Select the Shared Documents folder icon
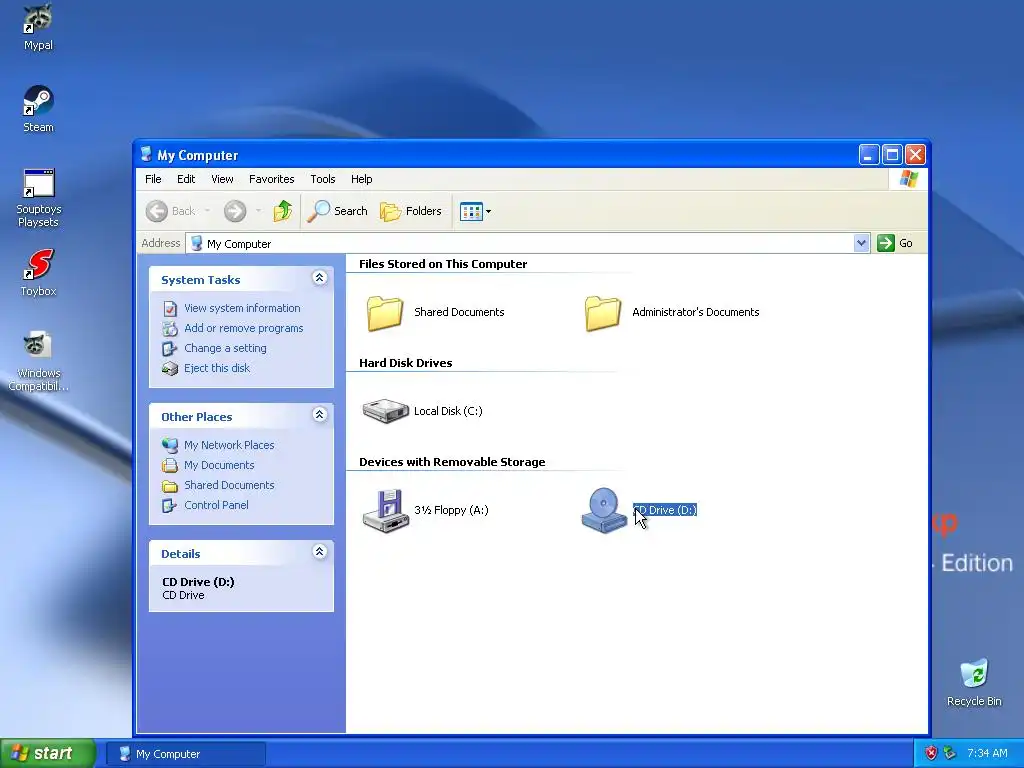1024x768 pixels. coord(385,312)
